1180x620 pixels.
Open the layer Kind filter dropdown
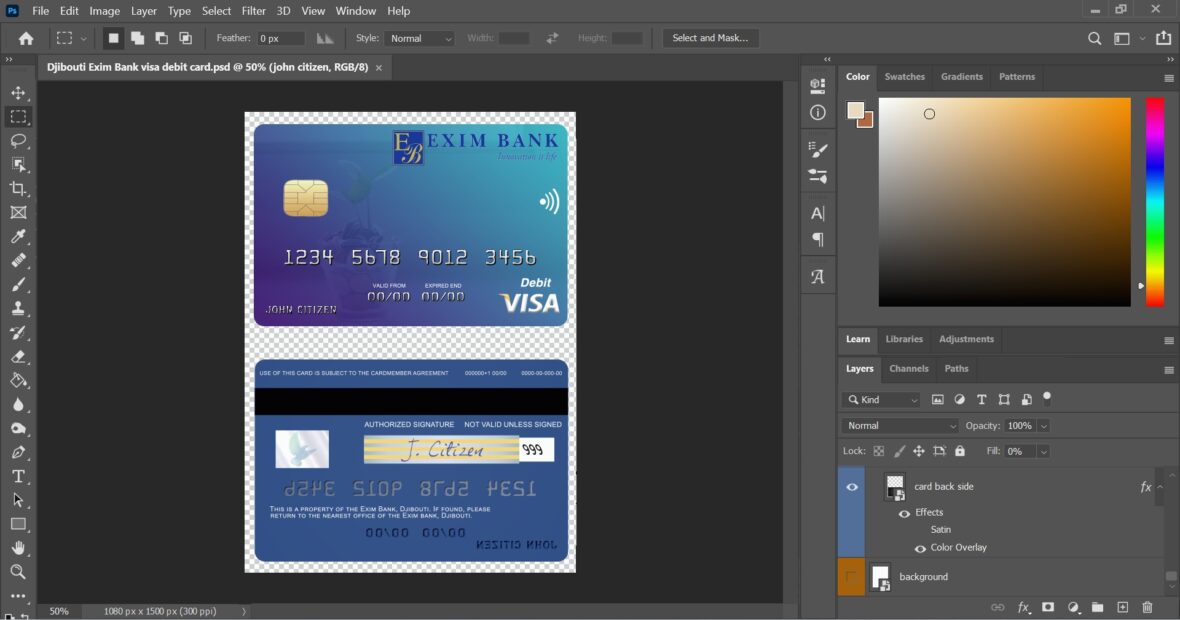(x=880, y=399)
